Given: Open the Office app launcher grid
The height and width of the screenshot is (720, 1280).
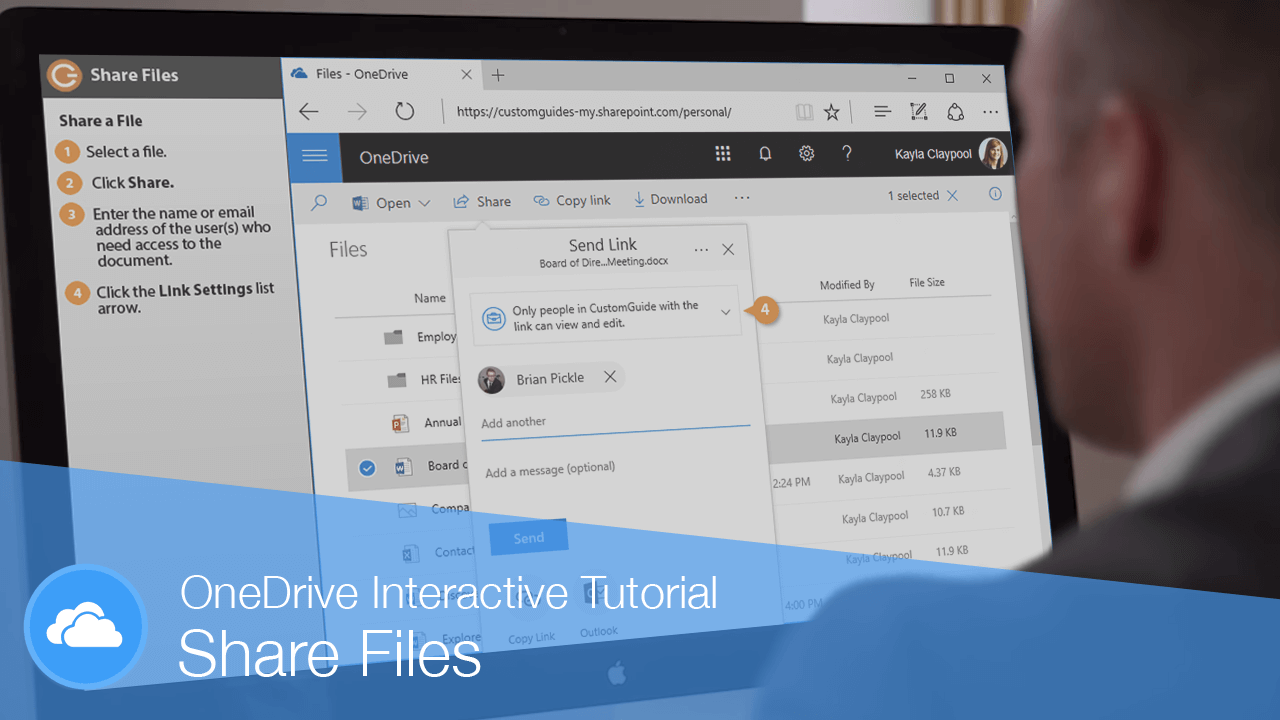Looking at the screenshot, I should coord(723,153).
